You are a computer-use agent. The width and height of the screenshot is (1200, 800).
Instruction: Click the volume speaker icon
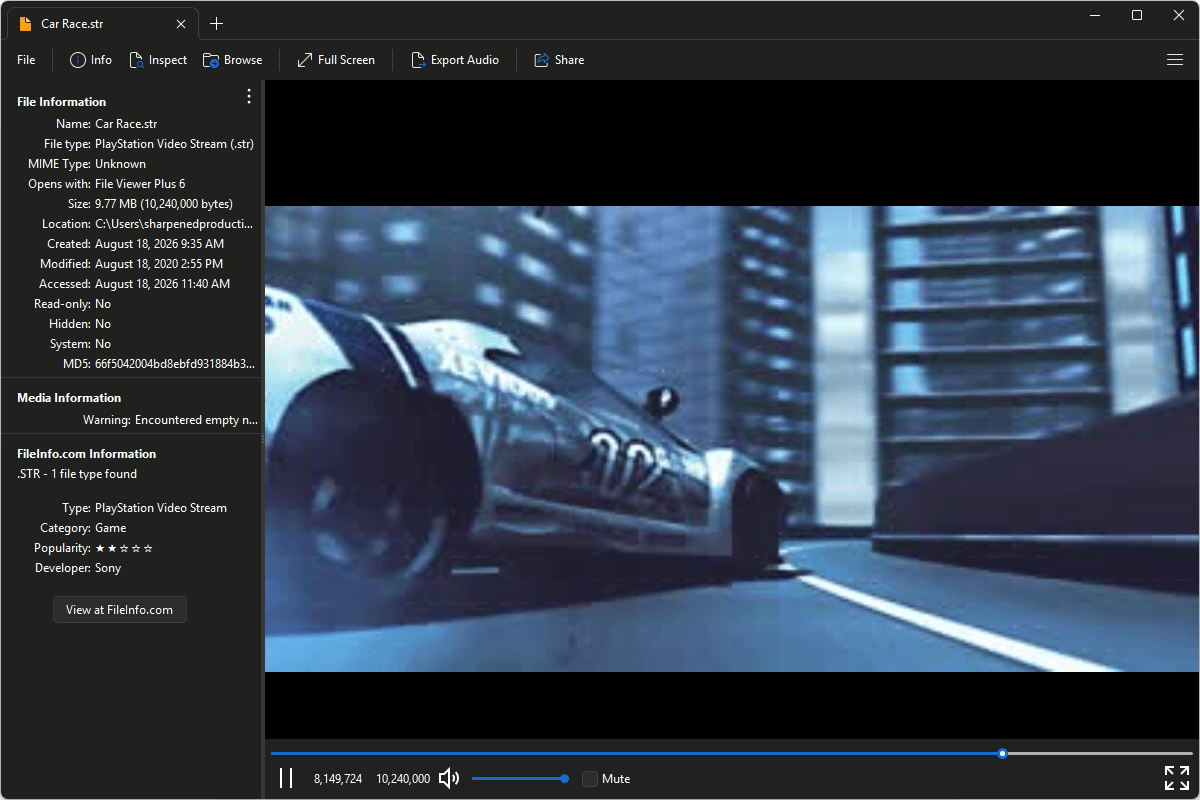point(449,778)
